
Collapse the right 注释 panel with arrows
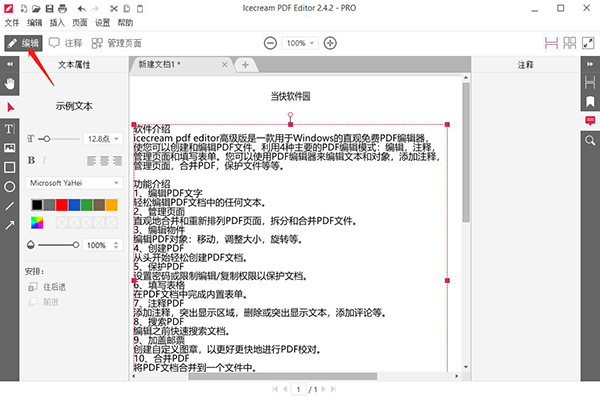click(590, 64)
